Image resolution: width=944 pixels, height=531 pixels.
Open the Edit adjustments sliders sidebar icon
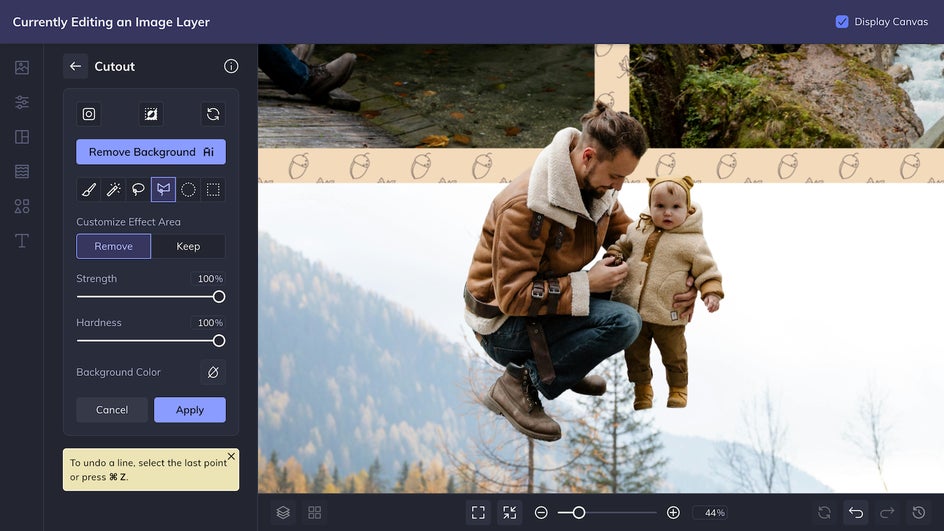[x=22, y=102]
